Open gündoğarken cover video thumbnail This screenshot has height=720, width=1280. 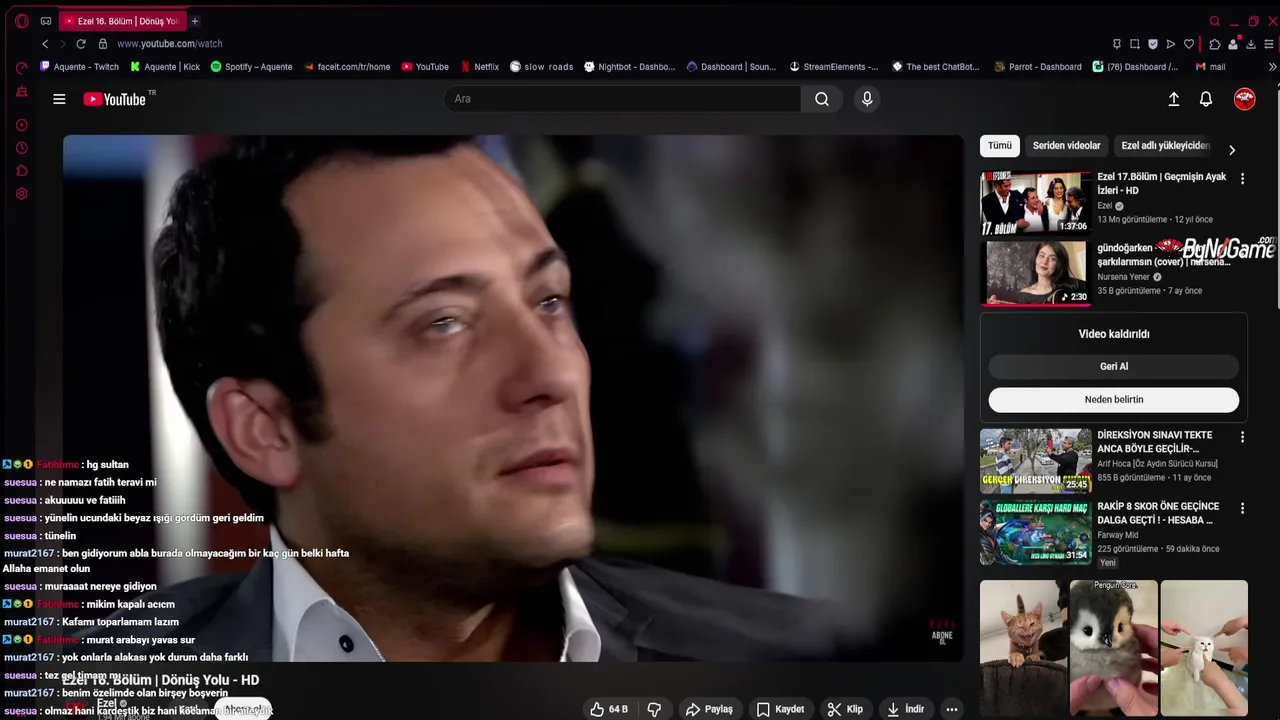(x=1035, y=273)
